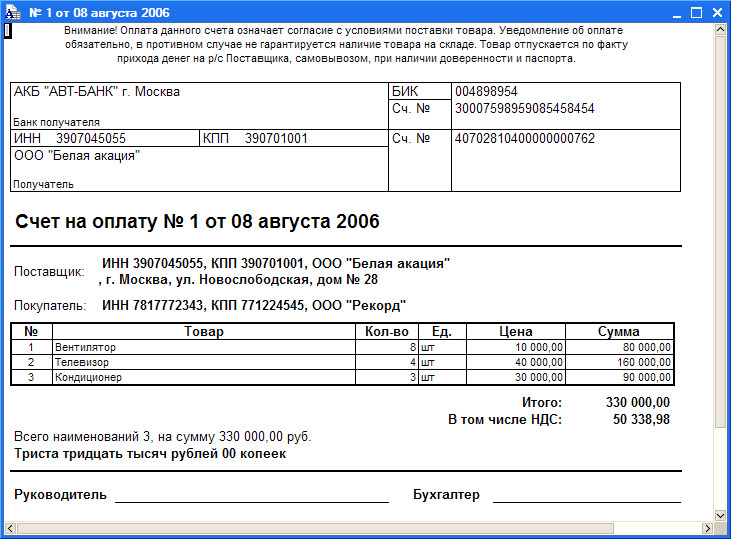The width and height of the screenshot is (731, 539).
Task: Click the Сумма column header
Action: (x=619, y=332)
